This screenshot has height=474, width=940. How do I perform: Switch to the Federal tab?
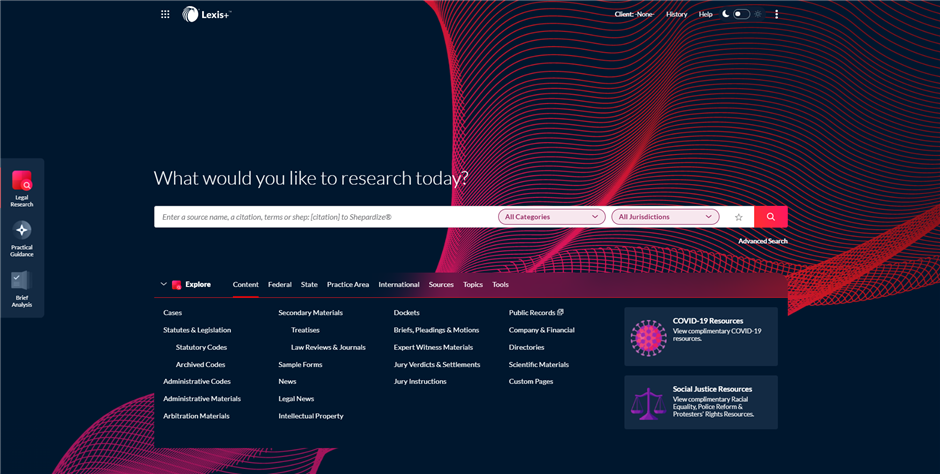tap(279, 285)
